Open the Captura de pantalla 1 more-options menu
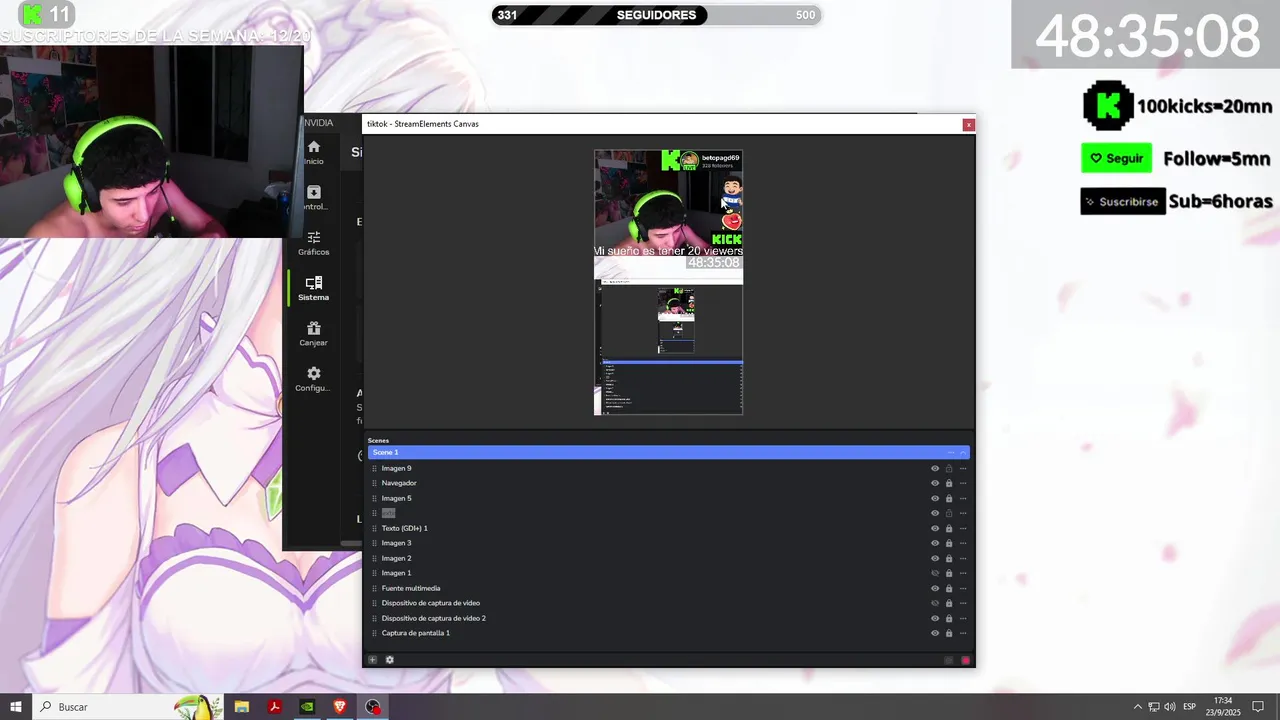 click(963, 633)
